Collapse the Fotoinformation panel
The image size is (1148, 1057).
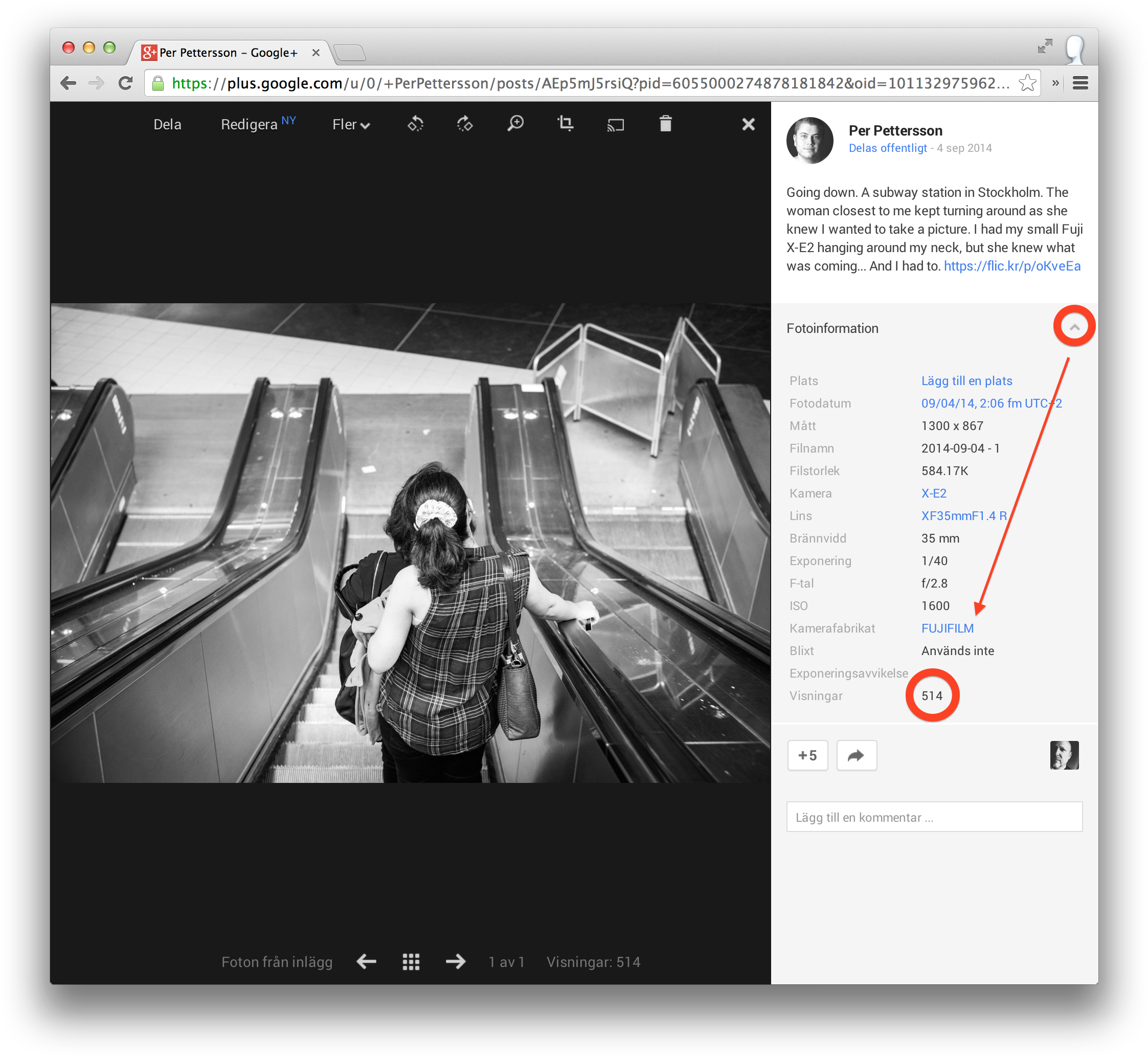click(1074, 326)
